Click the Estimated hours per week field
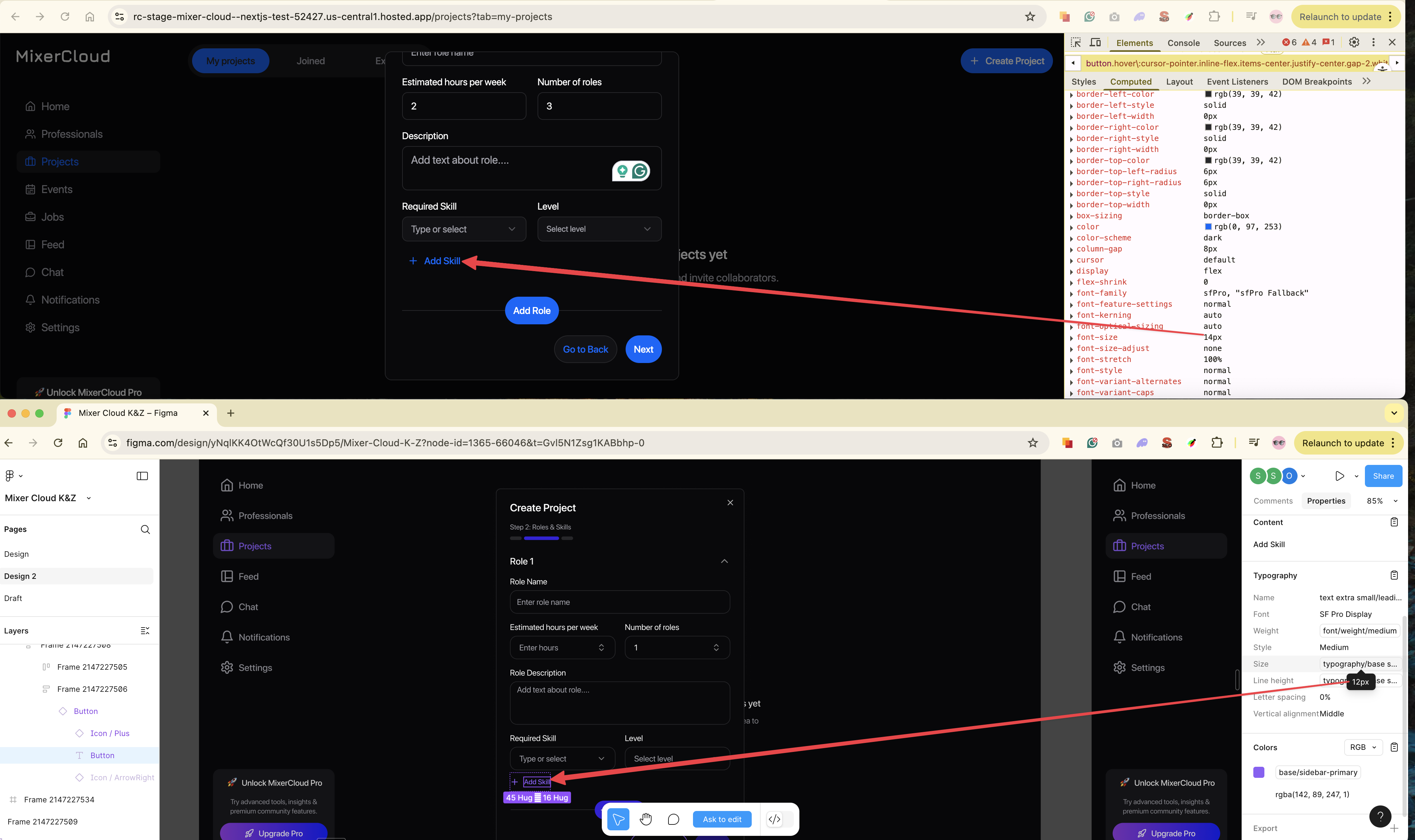1415x840 pixels. 464,106
